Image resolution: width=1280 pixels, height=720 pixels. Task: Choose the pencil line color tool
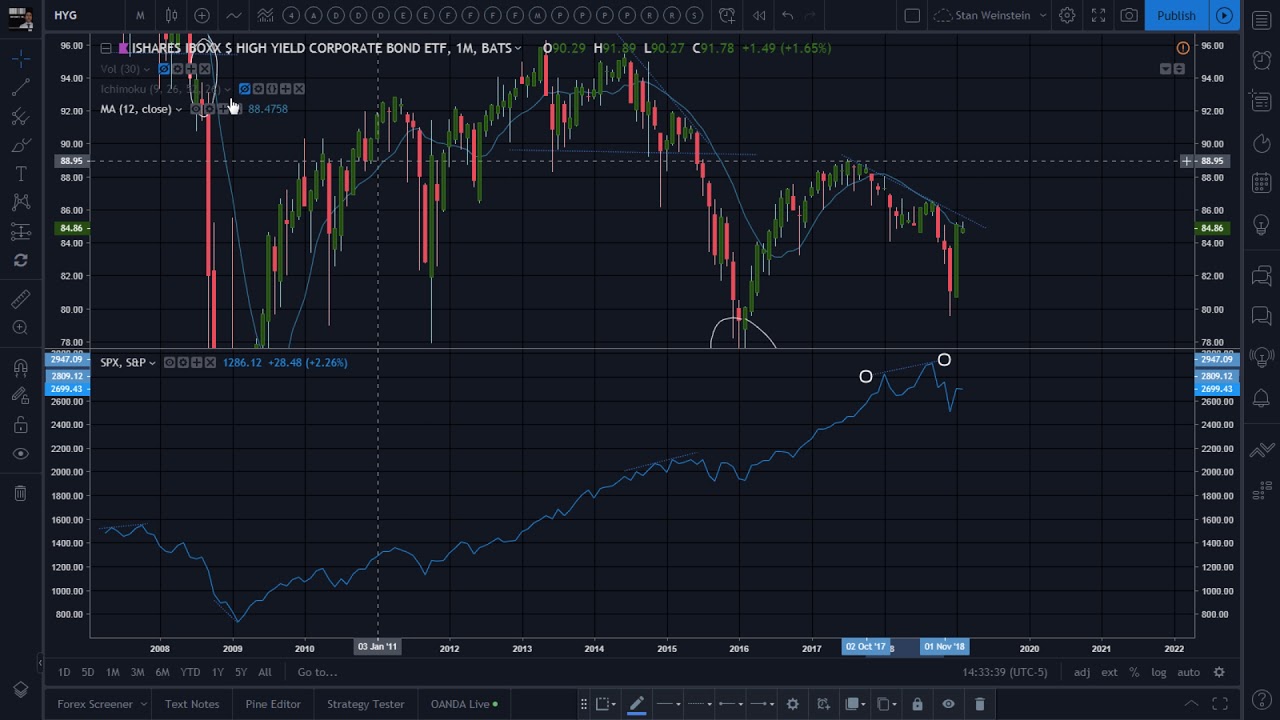click(636, 704)
